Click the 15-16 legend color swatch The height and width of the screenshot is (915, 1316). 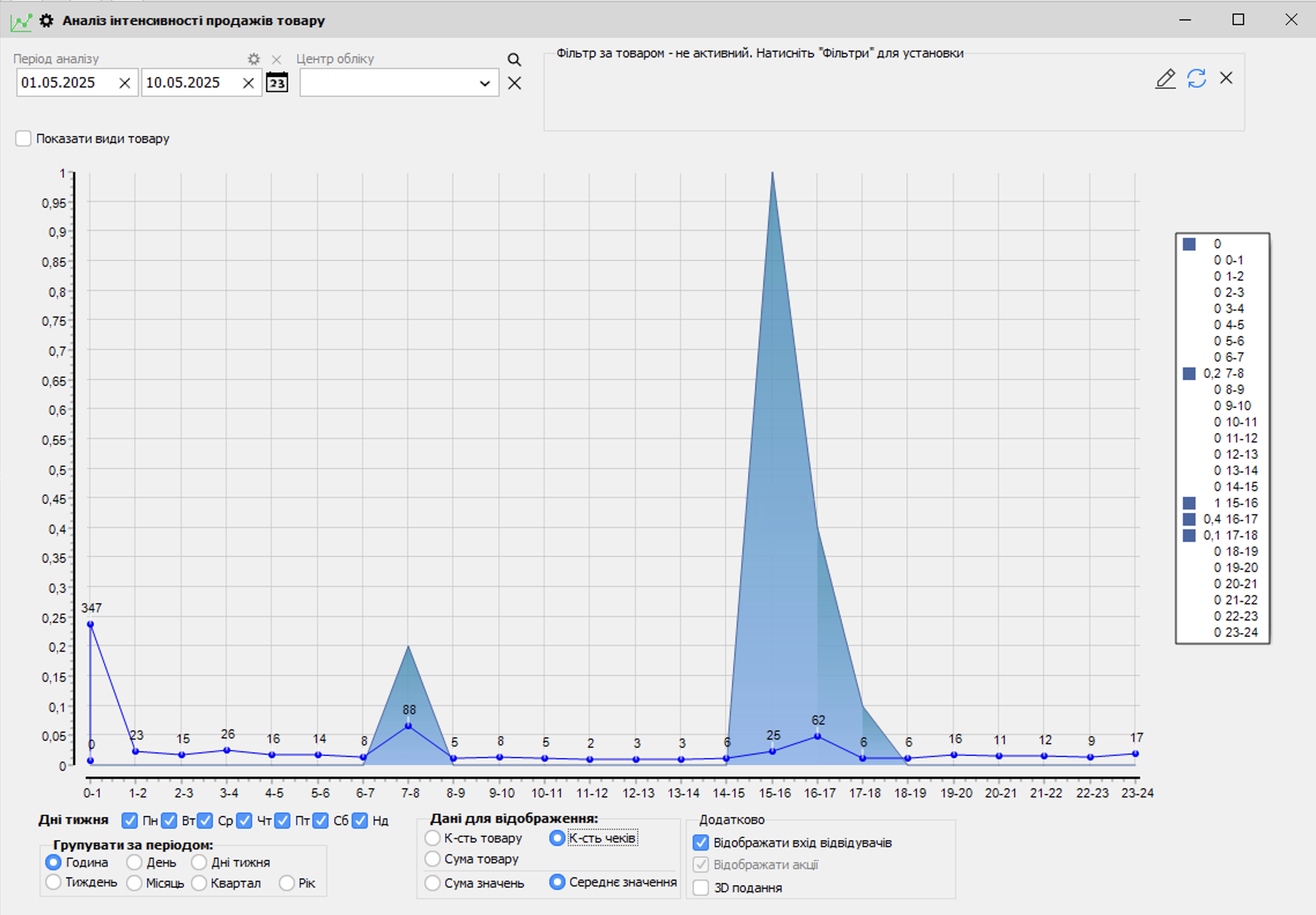point(1189,503)
